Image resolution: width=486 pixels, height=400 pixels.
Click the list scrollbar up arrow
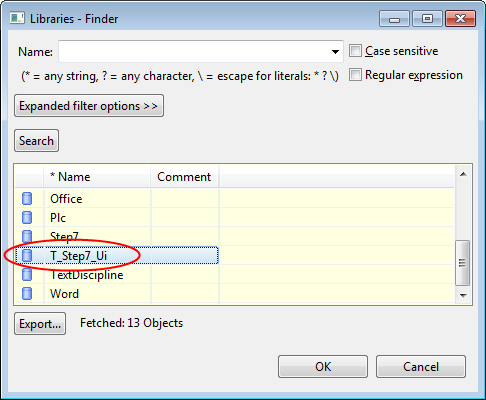click(463, 174)
